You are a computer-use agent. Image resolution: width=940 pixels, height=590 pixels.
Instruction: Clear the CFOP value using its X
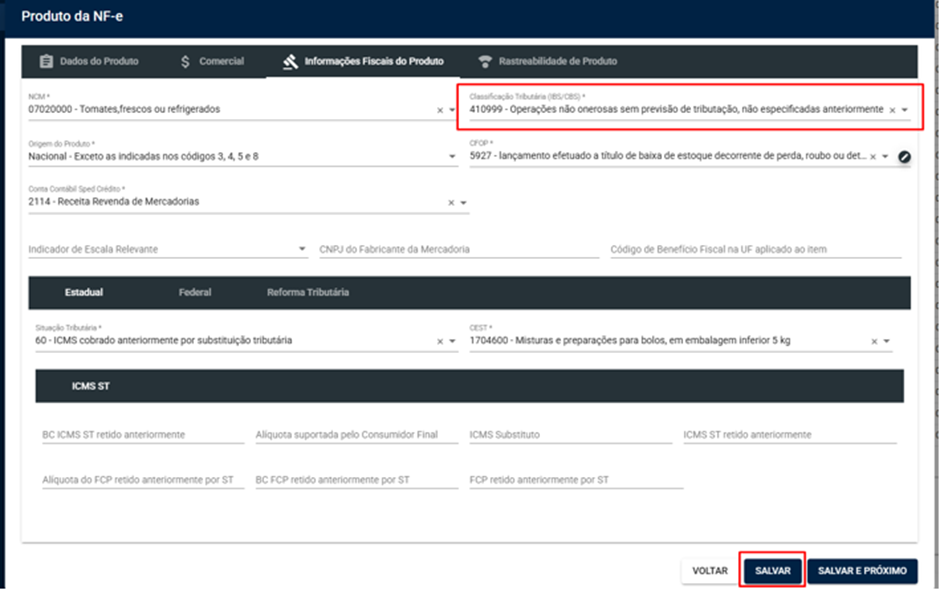tap(873, 157)
